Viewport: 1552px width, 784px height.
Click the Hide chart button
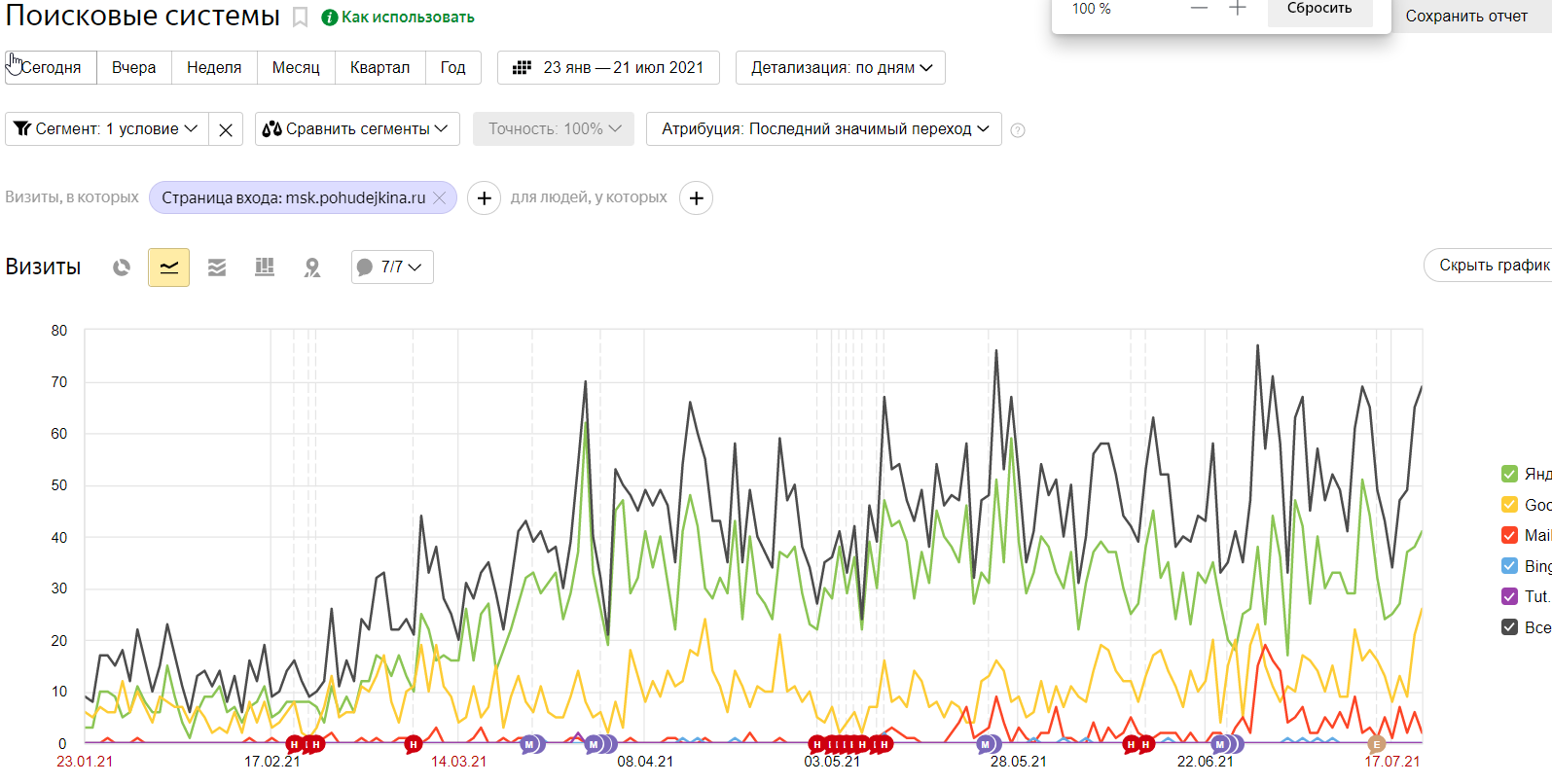coord(1489,266)
